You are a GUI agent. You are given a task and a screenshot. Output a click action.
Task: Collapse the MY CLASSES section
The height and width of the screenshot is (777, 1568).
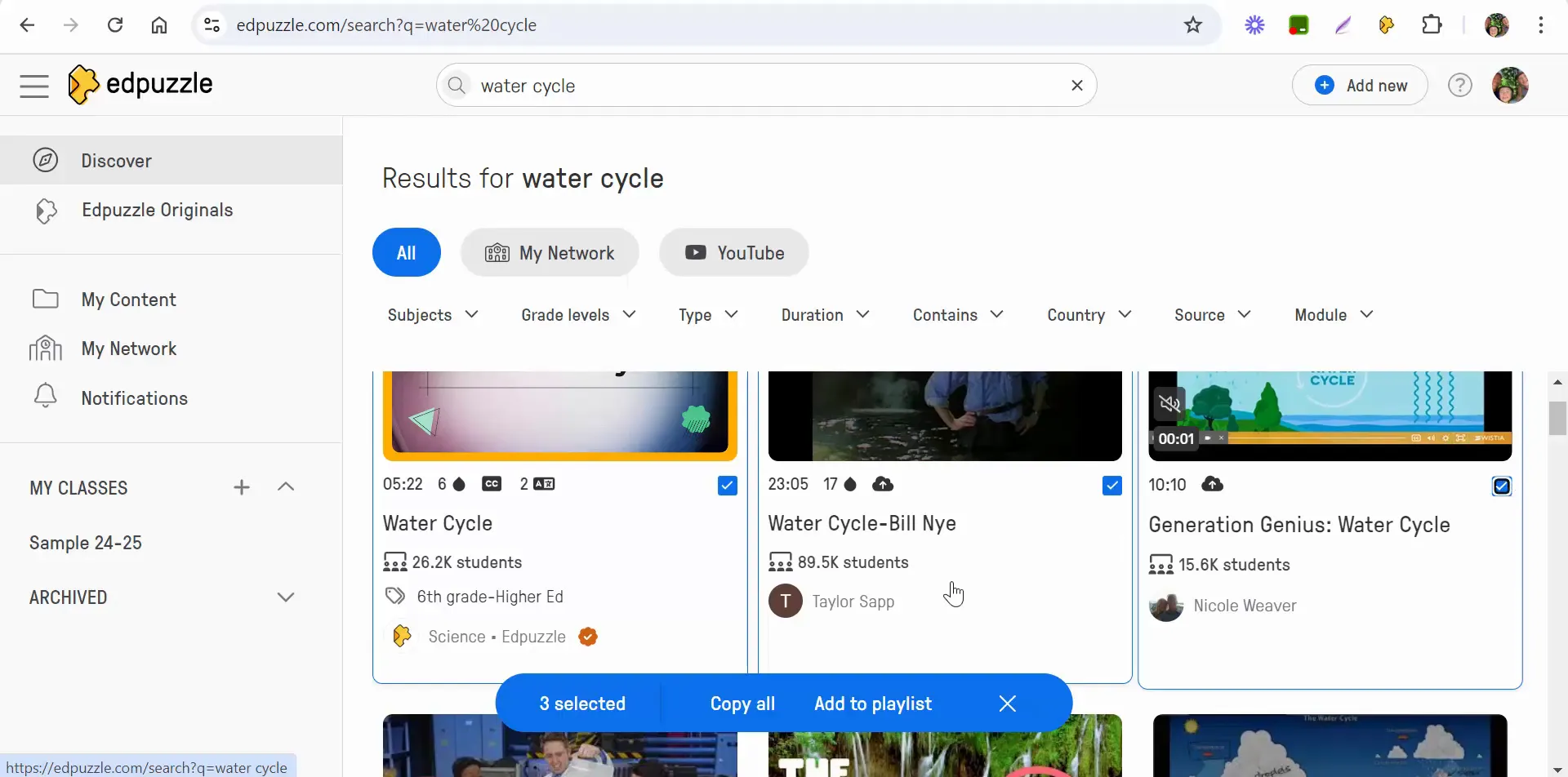pyautogui.click(x=286, y=487)
